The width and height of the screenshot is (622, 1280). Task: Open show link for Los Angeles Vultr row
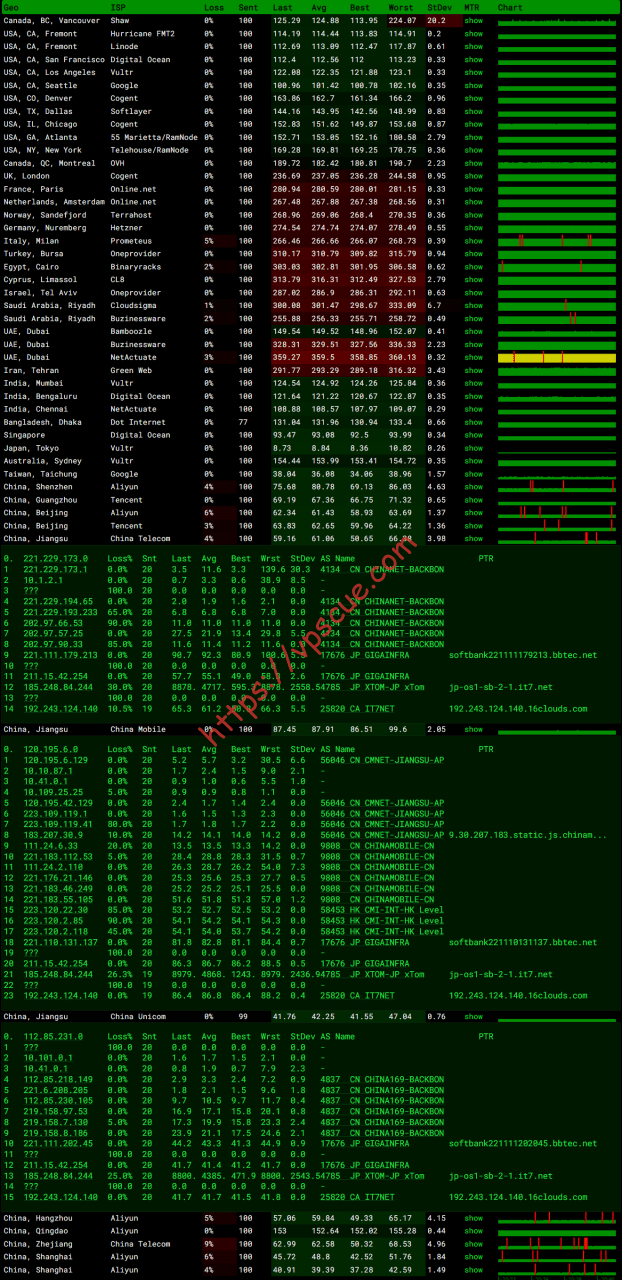473,72
